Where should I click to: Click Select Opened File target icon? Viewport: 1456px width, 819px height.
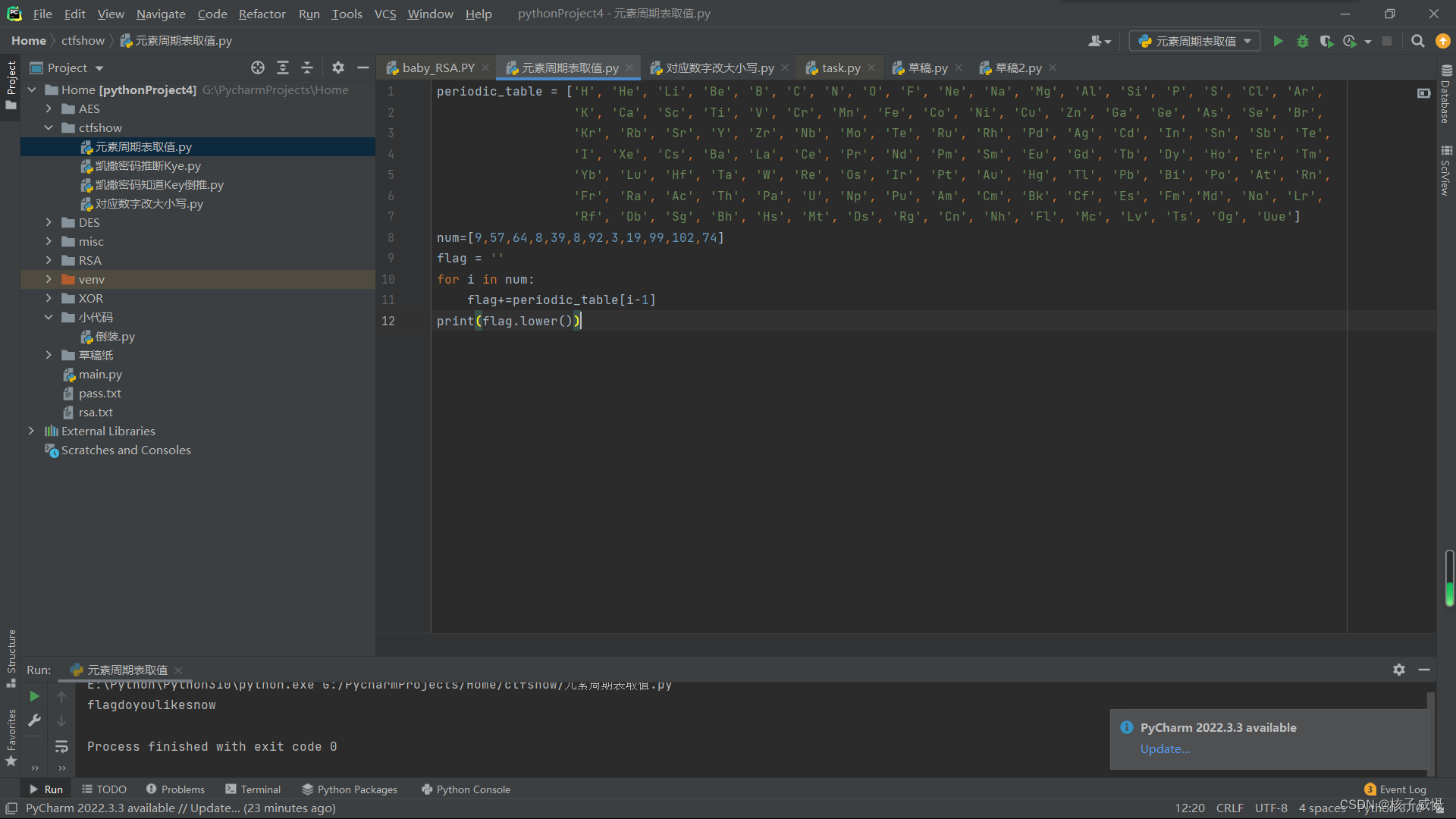(x=258, y=67)
